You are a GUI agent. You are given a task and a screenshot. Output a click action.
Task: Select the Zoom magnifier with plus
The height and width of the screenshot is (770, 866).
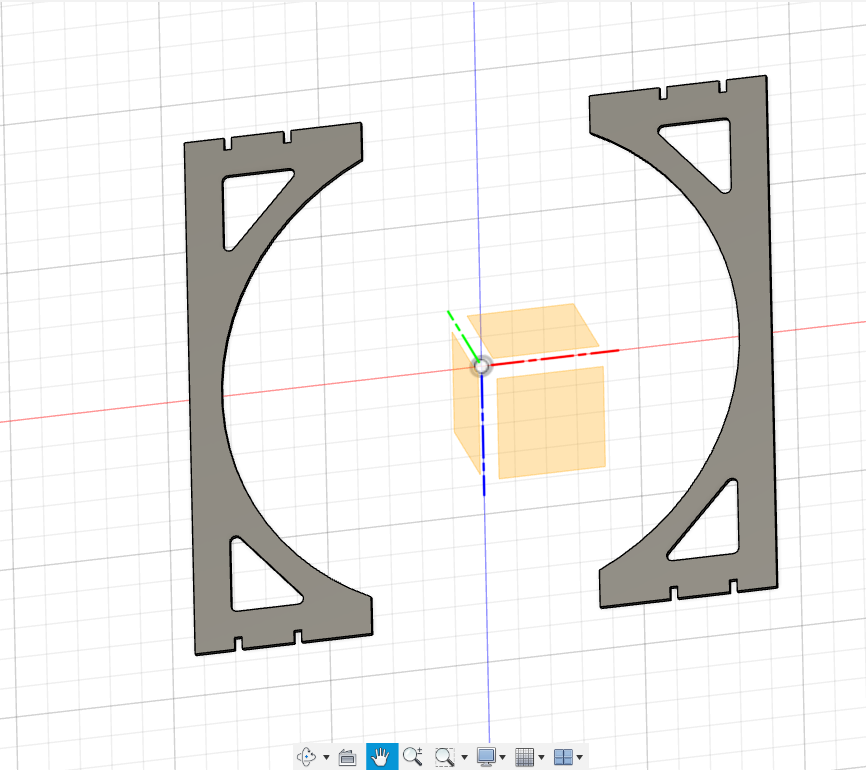[x=413, y=757]
